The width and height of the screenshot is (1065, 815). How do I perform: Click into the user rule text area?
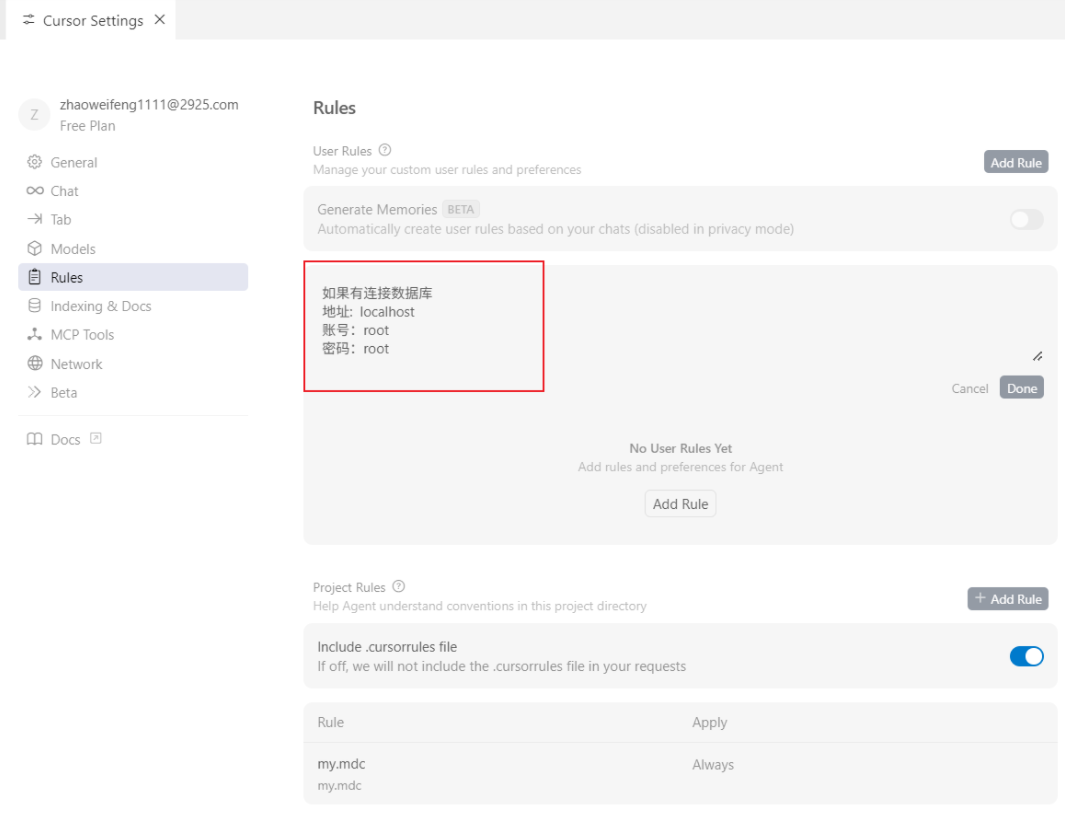680,319
